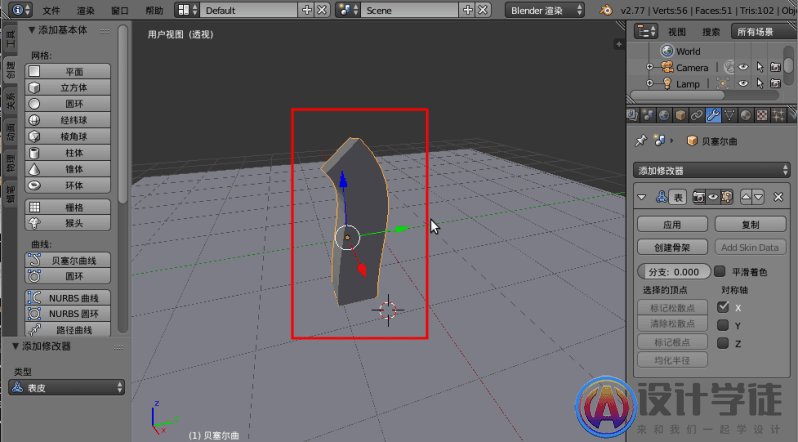Toggle modifier edit mode icon

coord(727,197)
